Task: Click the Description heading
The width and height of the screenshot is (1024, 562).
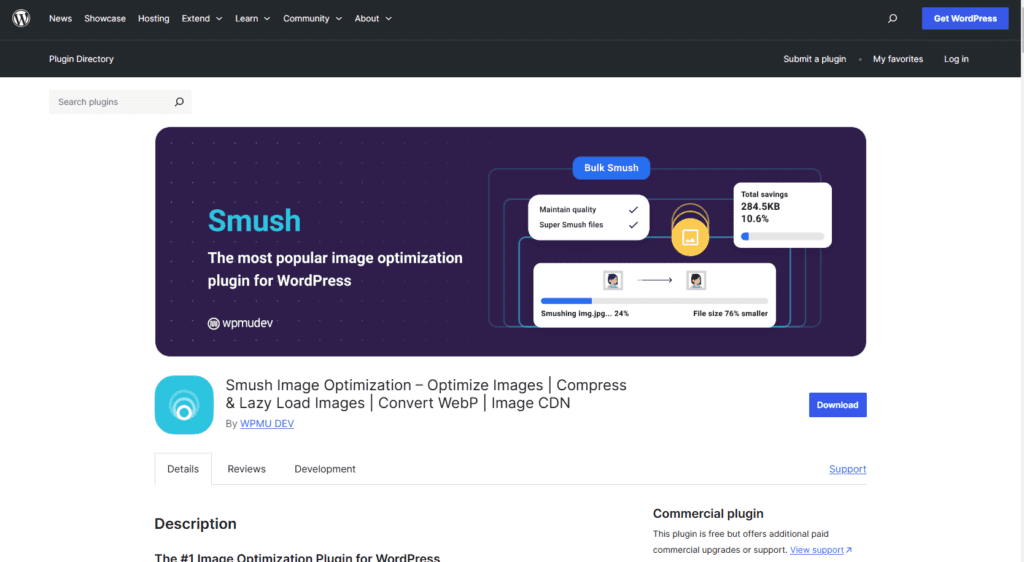Action: coord(195,524)
